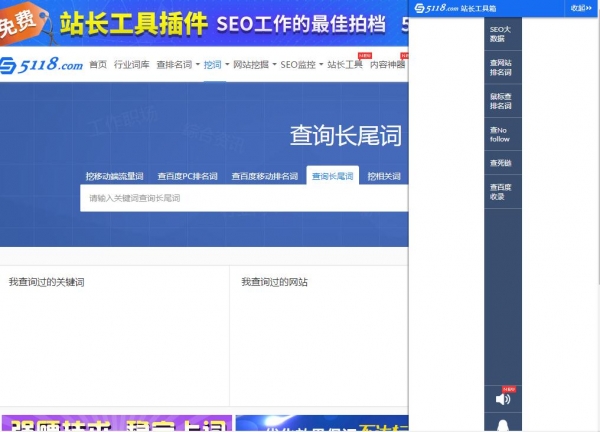Switch to 挖相关词 tab

[x=384, y=176]
